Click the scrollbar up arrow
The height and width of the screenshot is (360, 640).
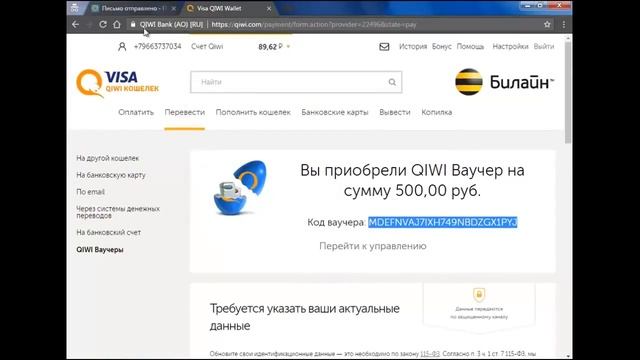tap(568, 38)
